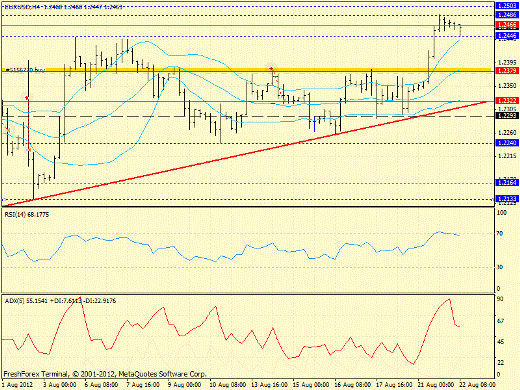Select the 9 Aug 00:00 date label
Screen dimensions: 520x390
(x=185, y=384)
